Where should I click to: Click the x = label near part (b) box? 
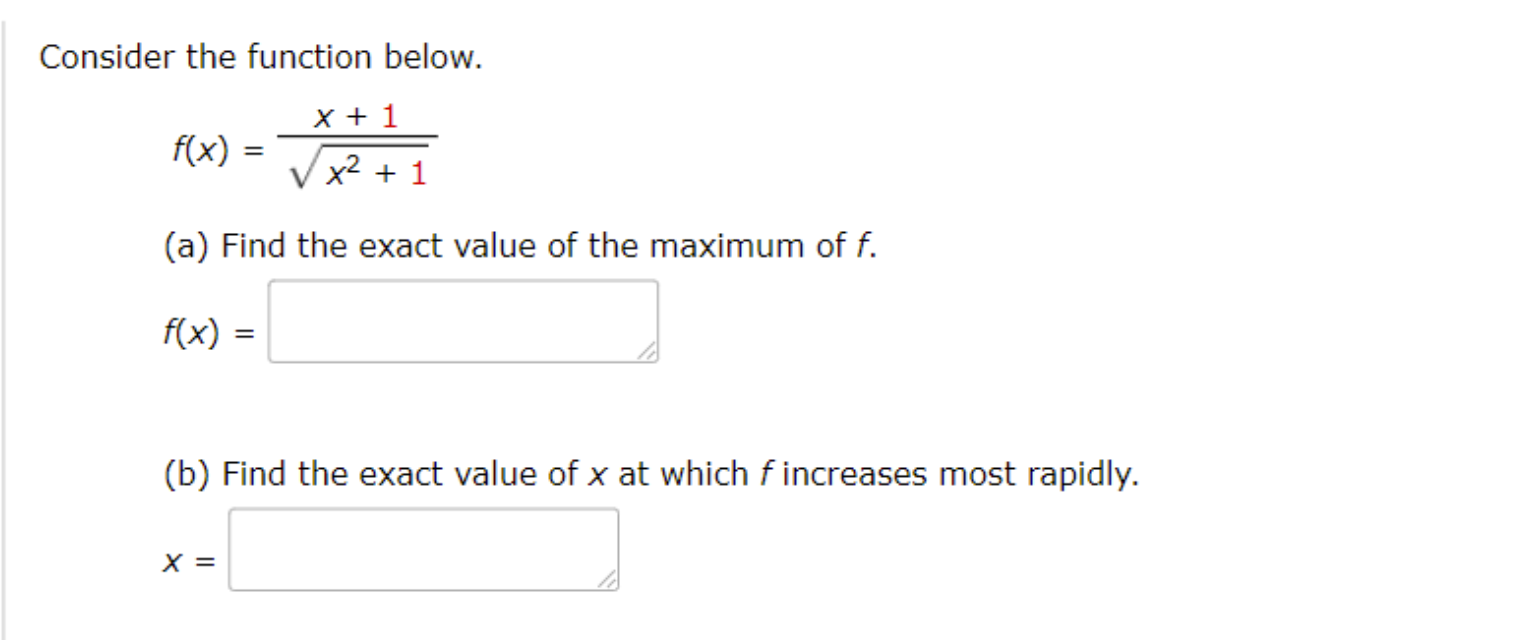(186, 560)
